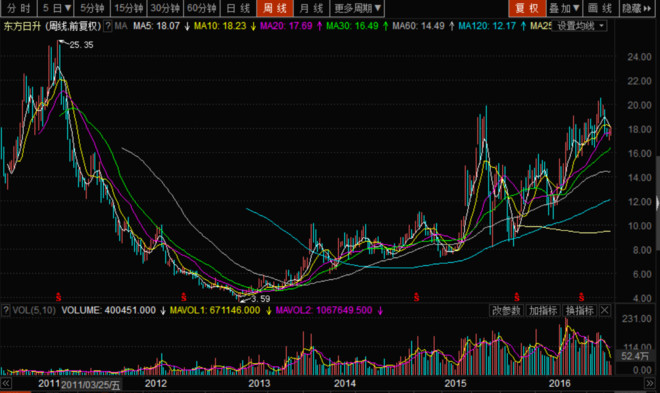Activate the 画线 drawing tool button

pyautogui.click(x=600, y=8)
